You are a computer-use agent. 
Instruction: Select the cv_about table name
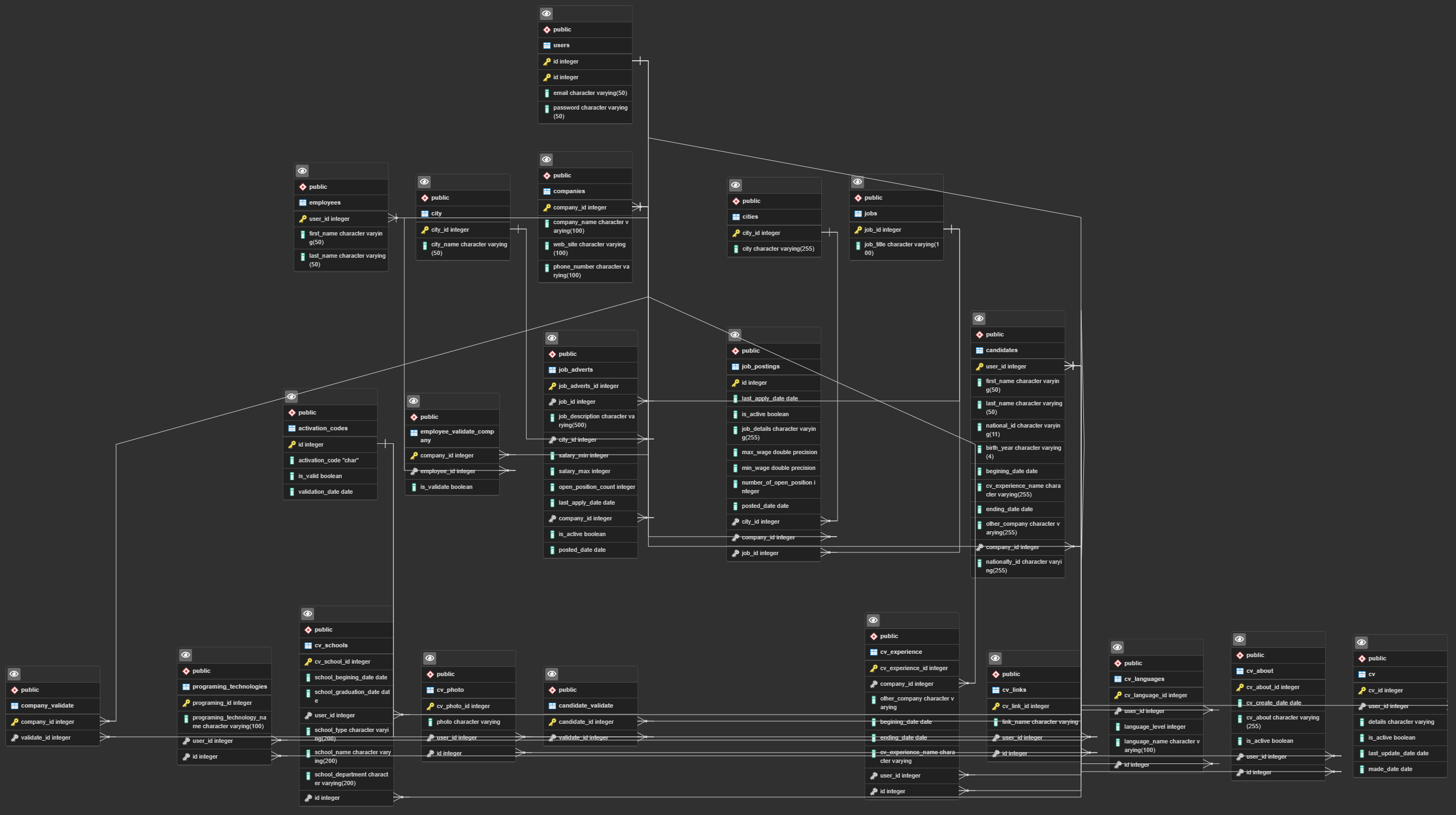click(x=1260, y=671)
